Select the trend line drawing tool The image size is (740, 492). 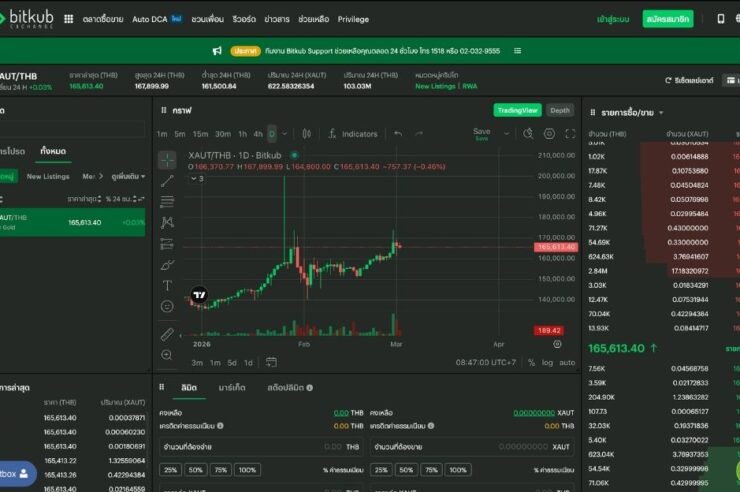click(167, 181)
